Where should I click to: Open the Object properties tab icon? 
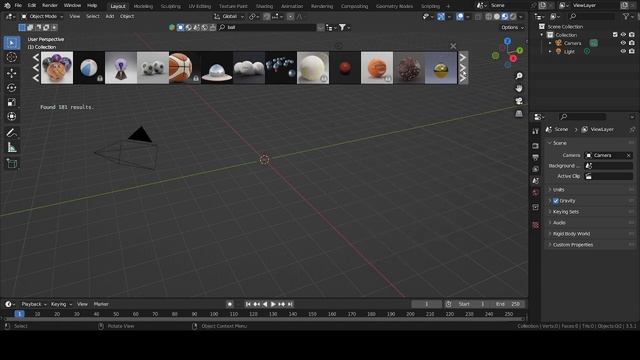536,207
